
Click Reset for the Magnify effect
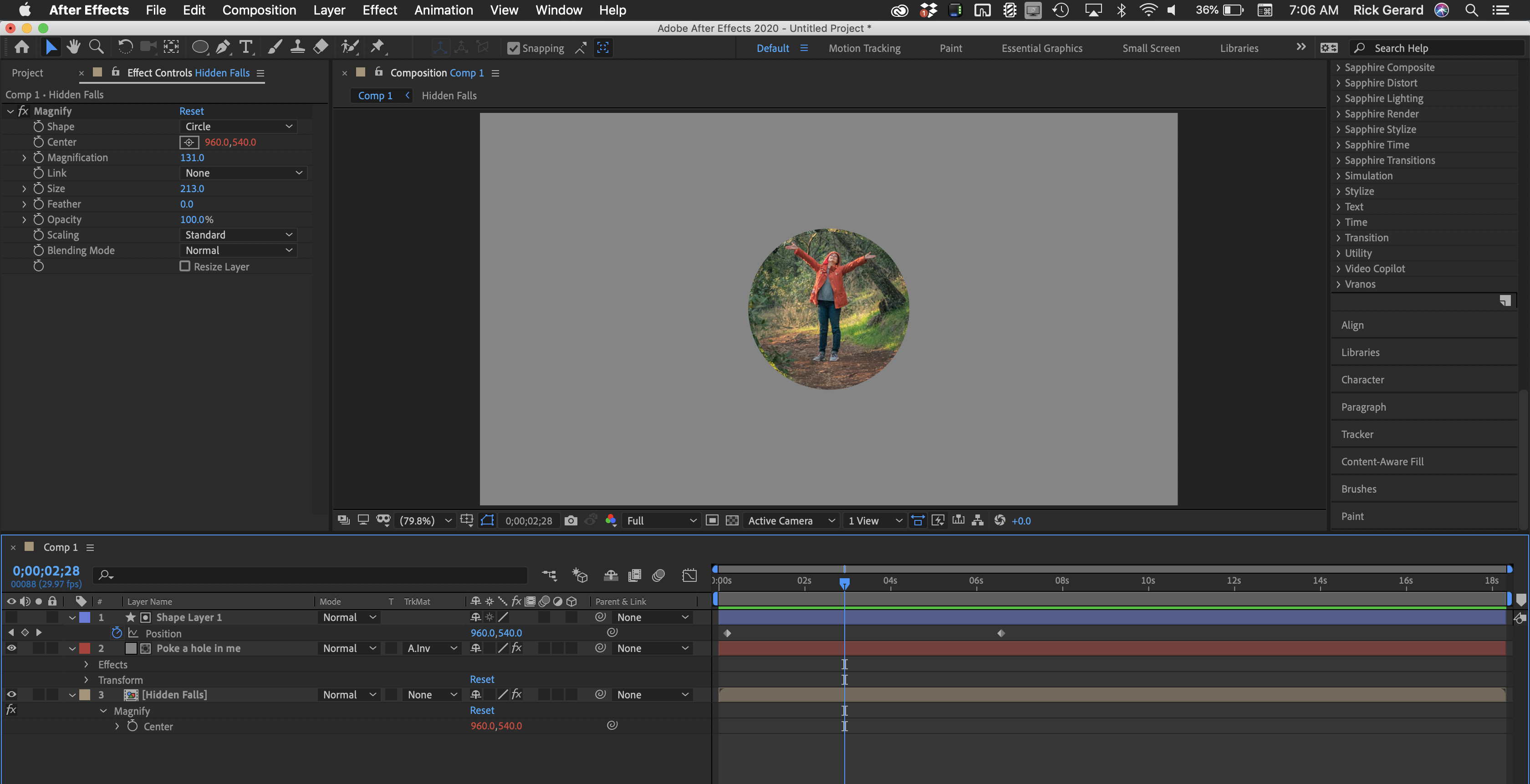[191, 111]
